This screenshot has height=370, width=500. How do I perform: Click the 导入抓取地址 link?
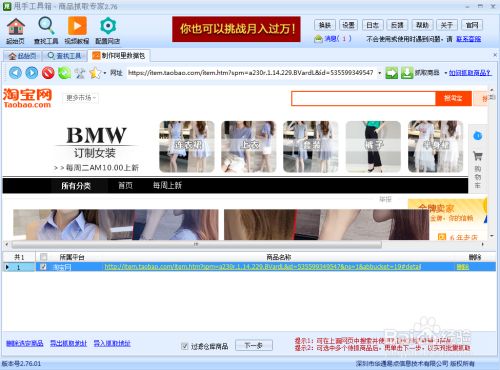tap(112, 343)
